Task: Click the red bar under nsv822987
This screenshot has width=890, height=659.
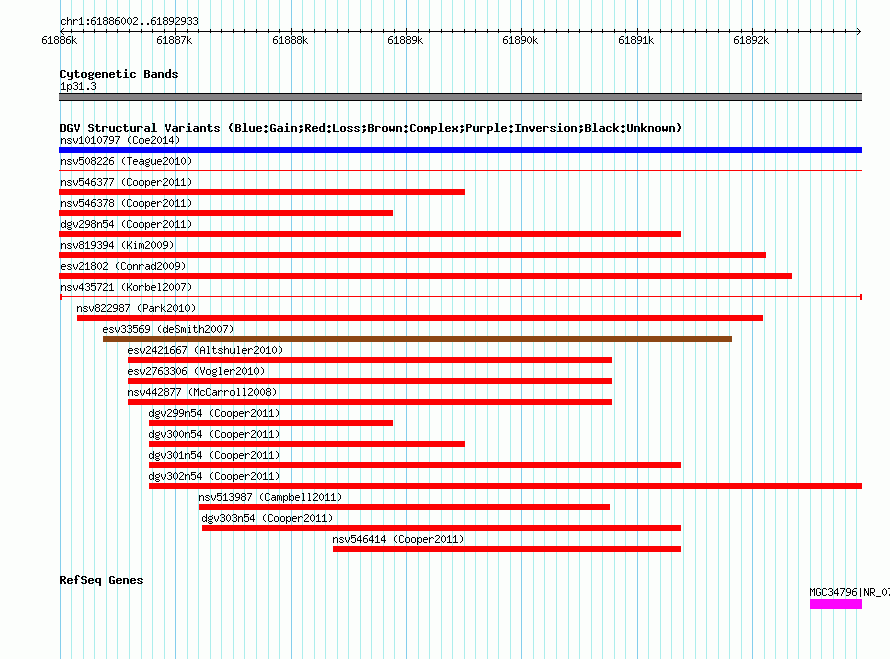Action: (420, 318)
